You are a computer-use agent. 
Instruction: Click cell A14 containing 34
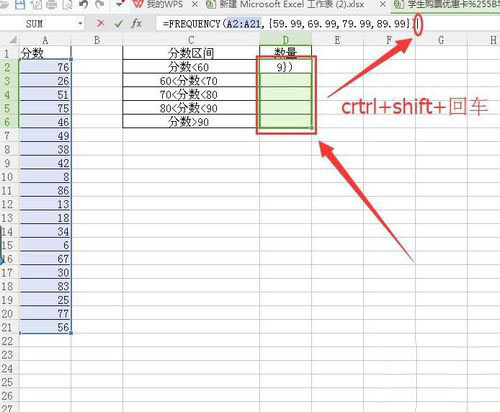coord(45,231)
